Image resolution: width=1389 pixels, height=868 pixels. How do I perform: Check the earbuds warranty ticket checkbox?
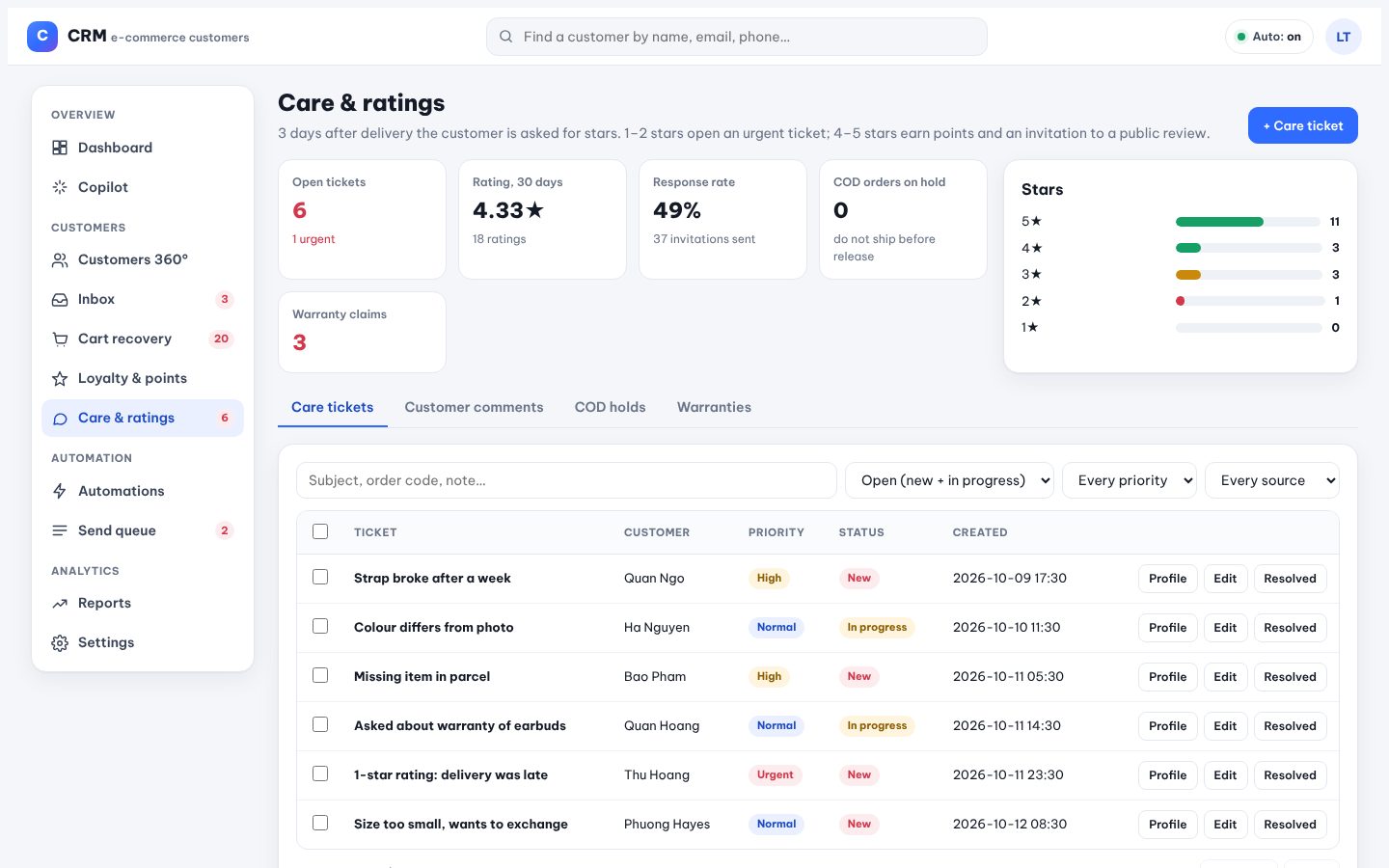coord(320,724)
